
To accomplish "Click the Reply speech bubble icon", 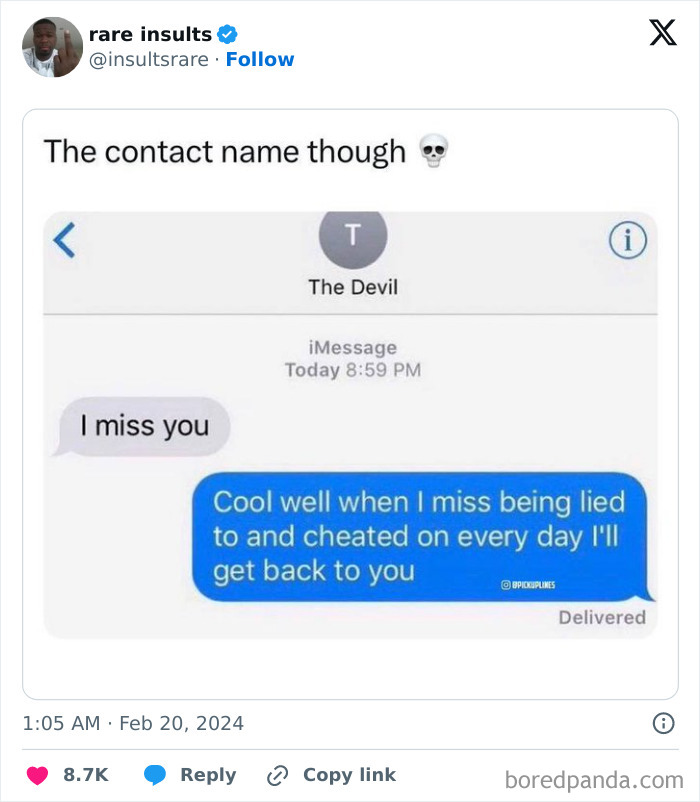I will [x=154, y=775].
